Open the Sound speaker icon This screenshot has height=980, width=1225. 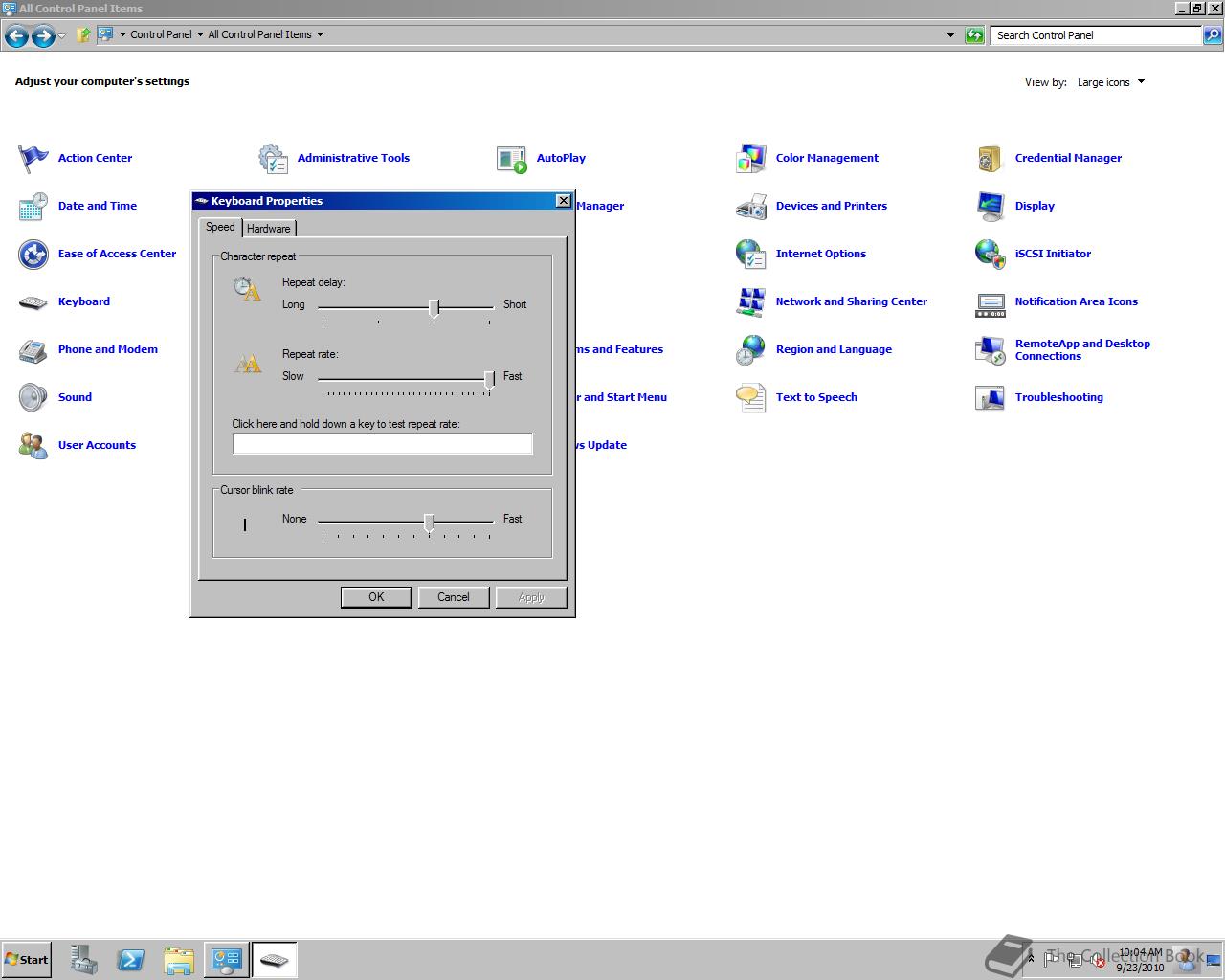[33, 397]
